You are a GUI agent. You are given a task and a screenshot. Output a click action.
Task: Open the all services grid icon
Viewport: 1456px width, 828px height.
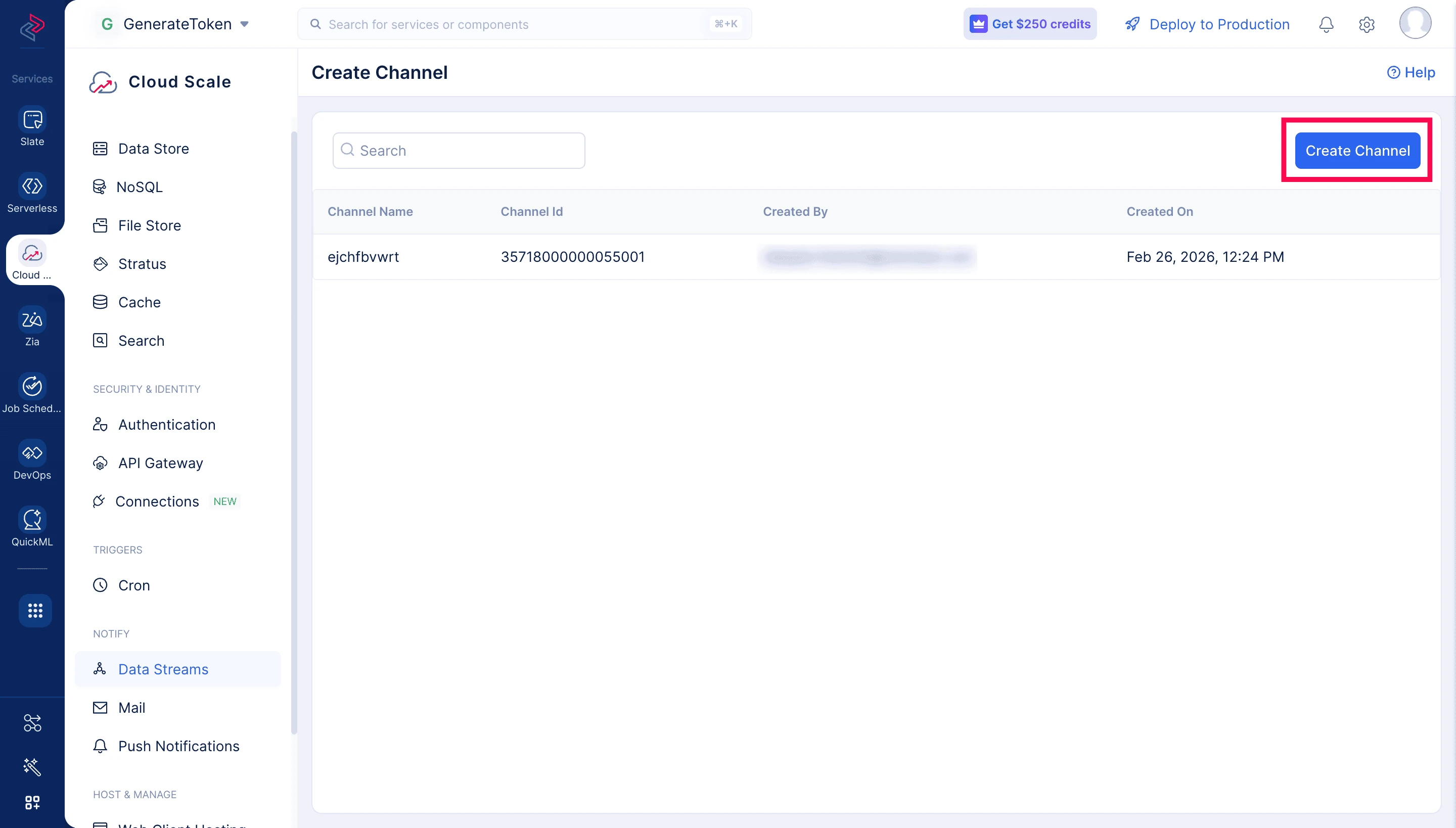35,611
